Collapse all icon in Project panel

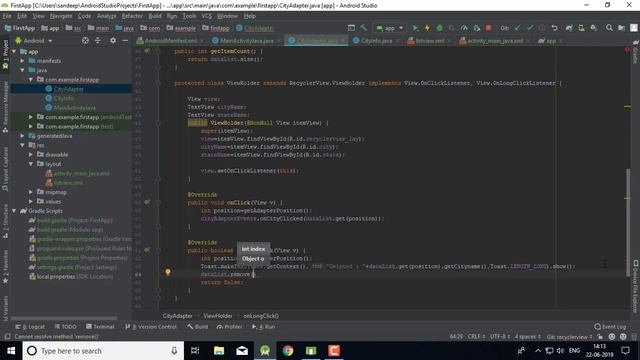point(98,40)
